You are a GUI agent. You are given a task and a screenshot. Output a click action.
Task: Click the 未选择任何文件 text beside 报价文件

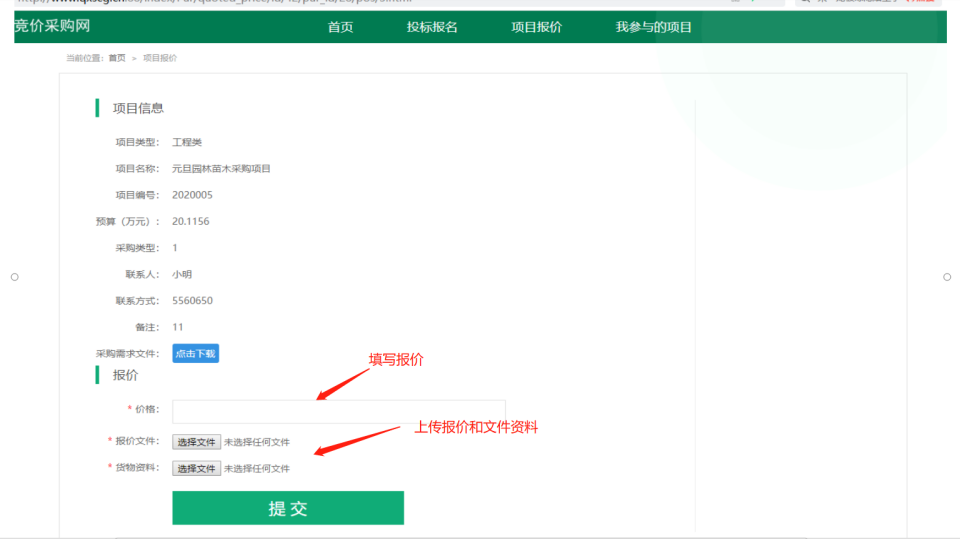click(257, 442)
